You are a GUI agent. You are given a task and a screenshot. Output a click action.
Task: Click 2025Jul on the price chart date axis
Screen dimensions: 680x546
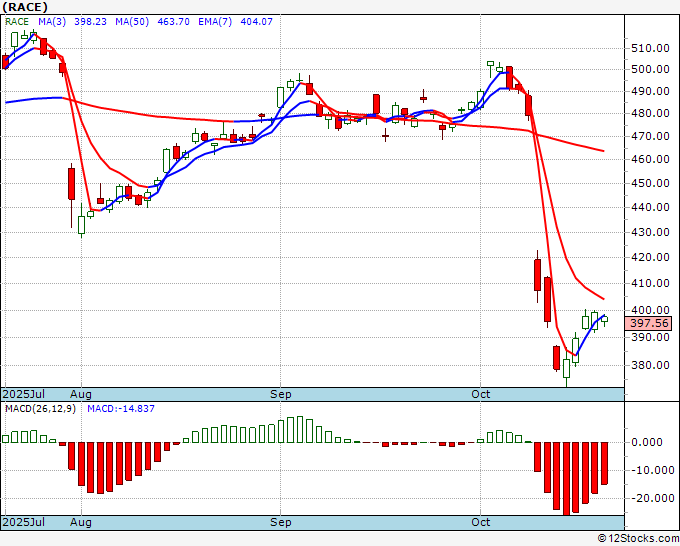click(x=23, y=394)
